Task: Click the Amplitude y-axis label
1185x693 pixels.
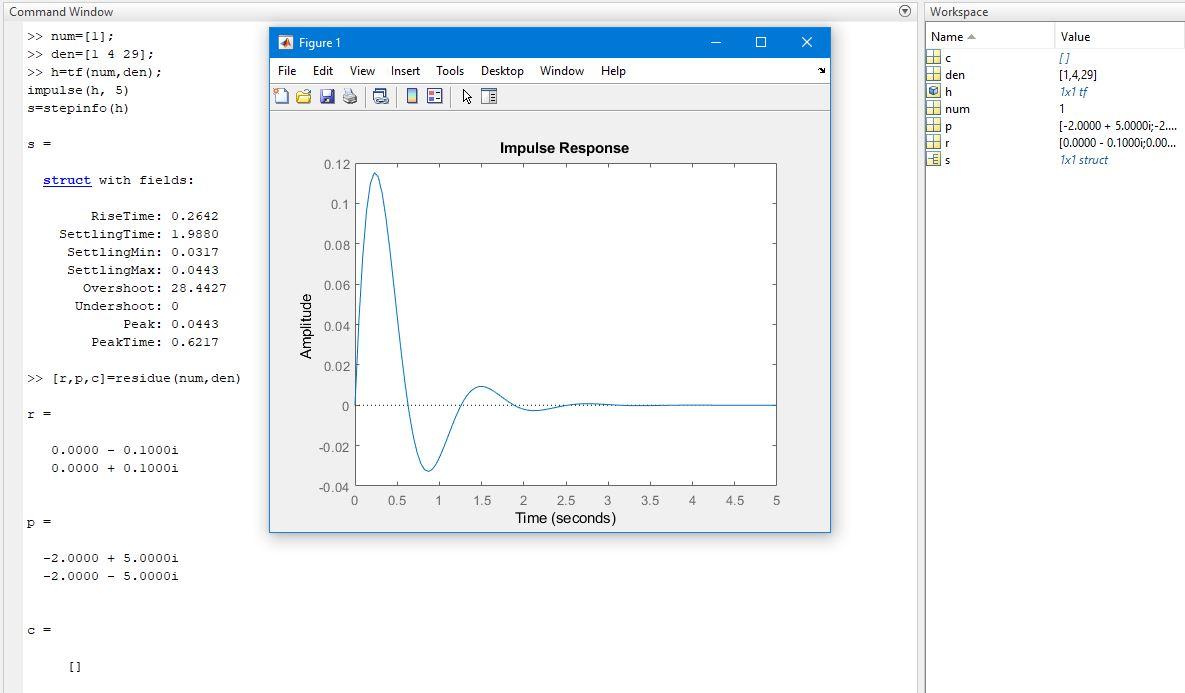Action: pos(305,326)
